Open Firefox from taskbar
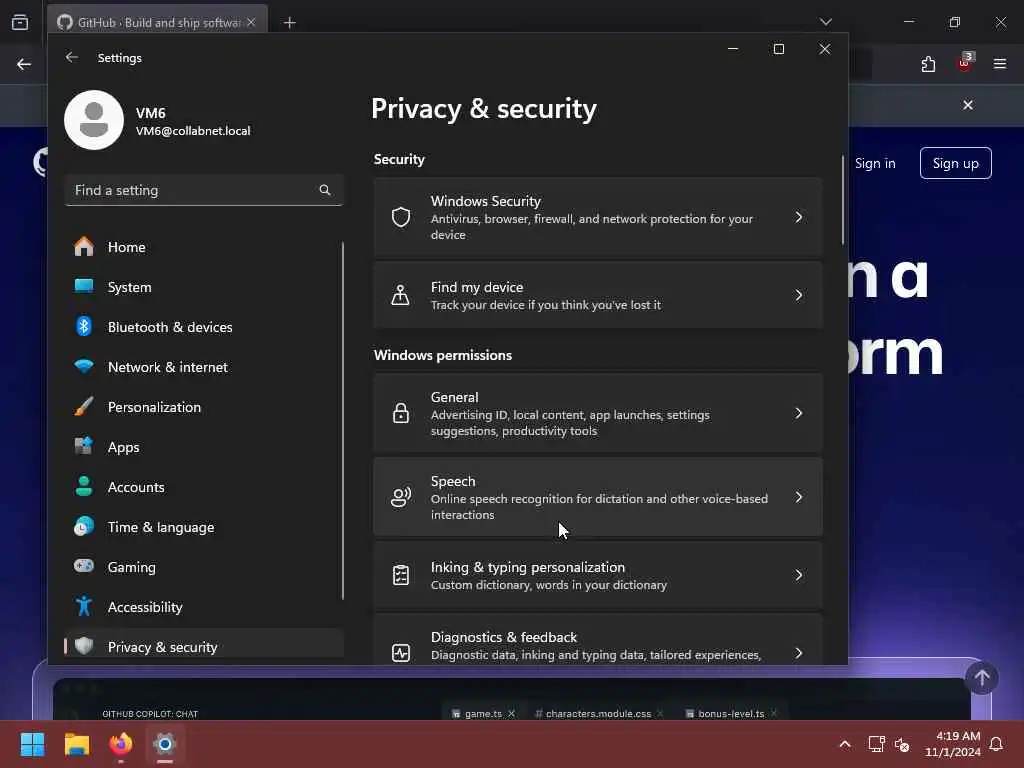 tap(121, 744)
